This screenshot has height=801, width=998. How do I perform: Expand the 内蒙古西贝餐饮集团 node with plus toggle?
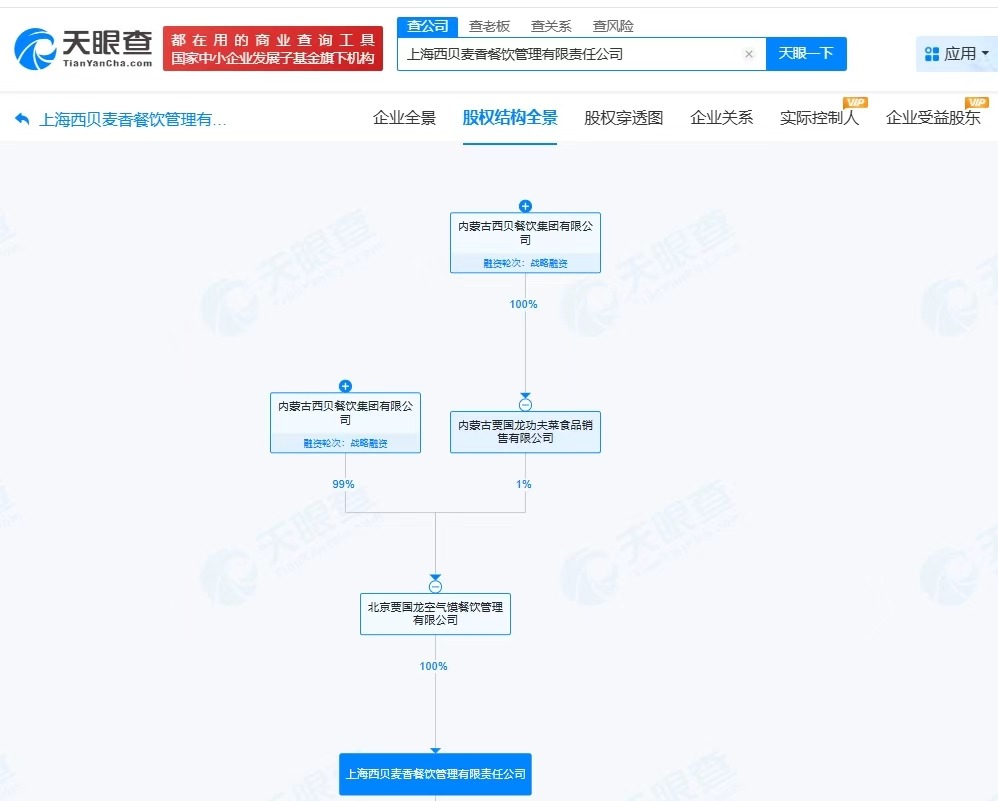coord(345,386)
